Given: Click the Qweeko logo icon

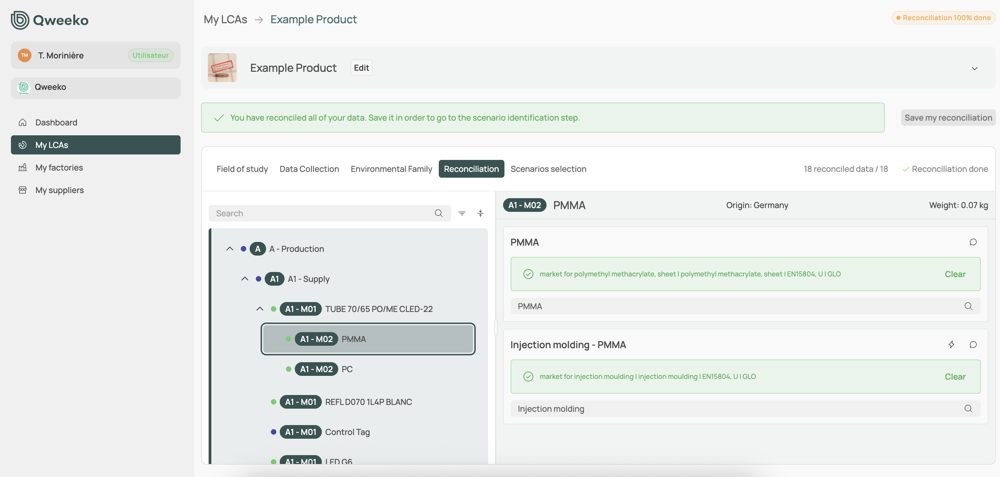Looking at the screenshot, I should coord(20,20).
